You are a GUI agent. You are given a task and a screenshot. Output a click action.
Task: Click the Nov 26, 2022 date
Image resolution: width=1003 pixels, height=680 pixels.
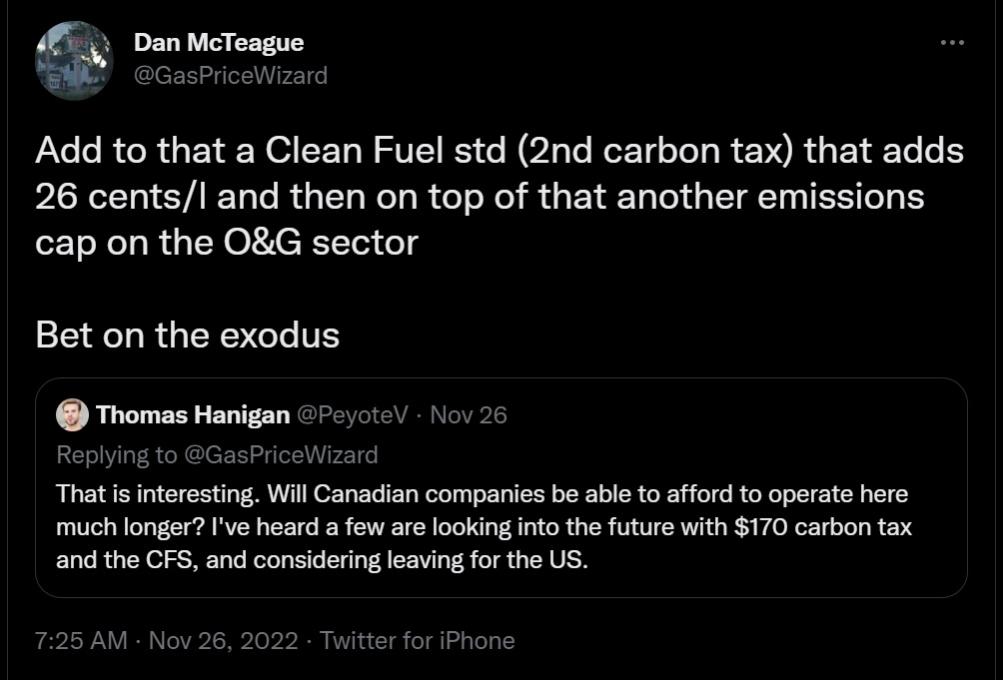tap(223, 640)
